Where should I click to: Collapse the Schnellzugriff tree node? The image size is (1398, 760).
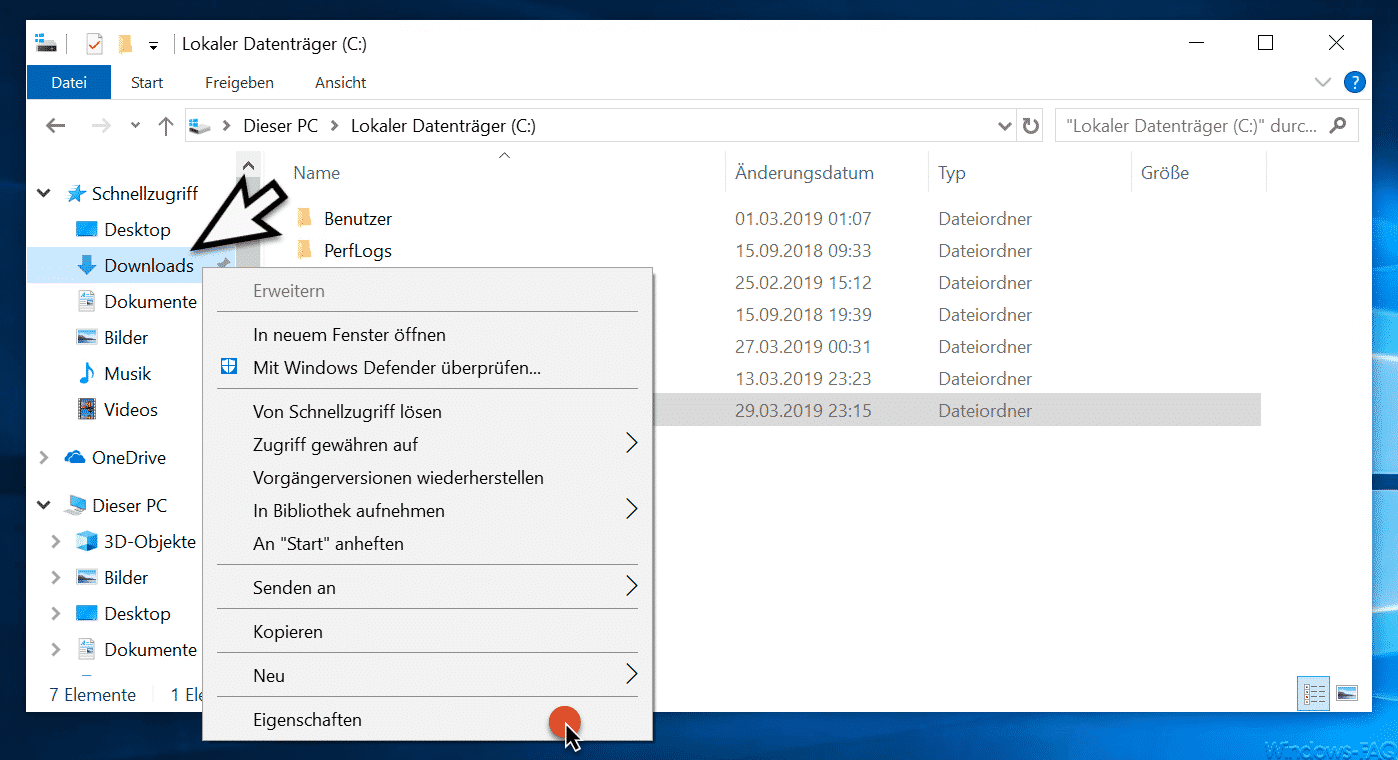(44, 193)
